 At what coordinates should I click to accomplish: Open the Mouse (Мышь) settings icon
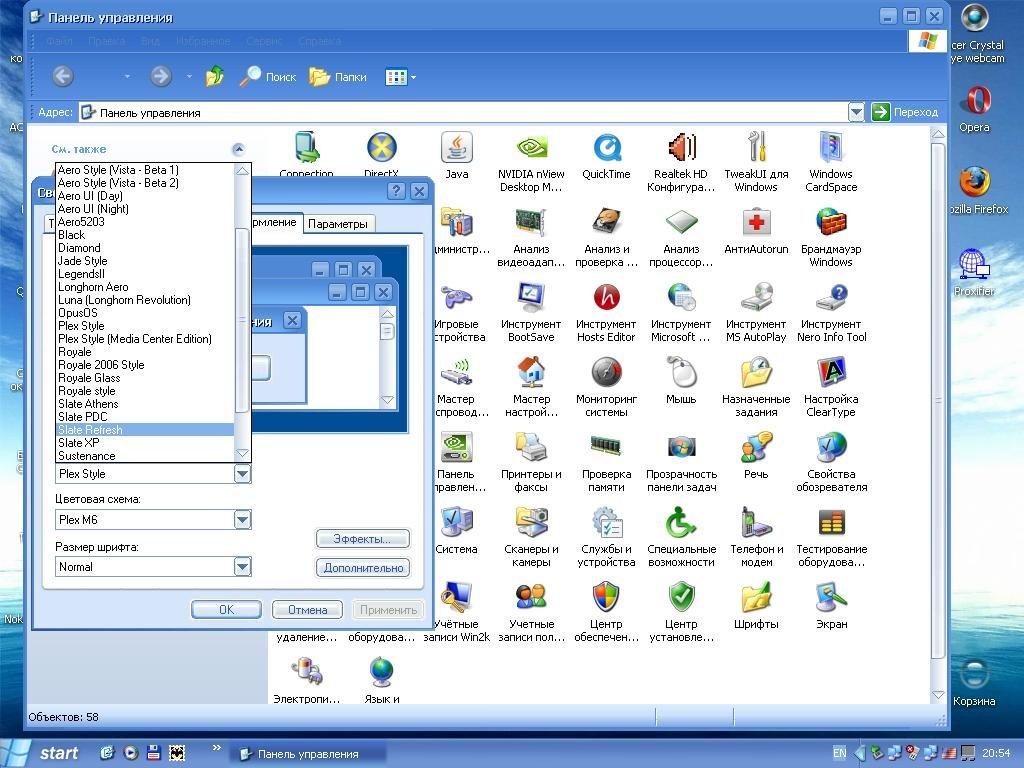pyautogui.click(x=681, y=373)
